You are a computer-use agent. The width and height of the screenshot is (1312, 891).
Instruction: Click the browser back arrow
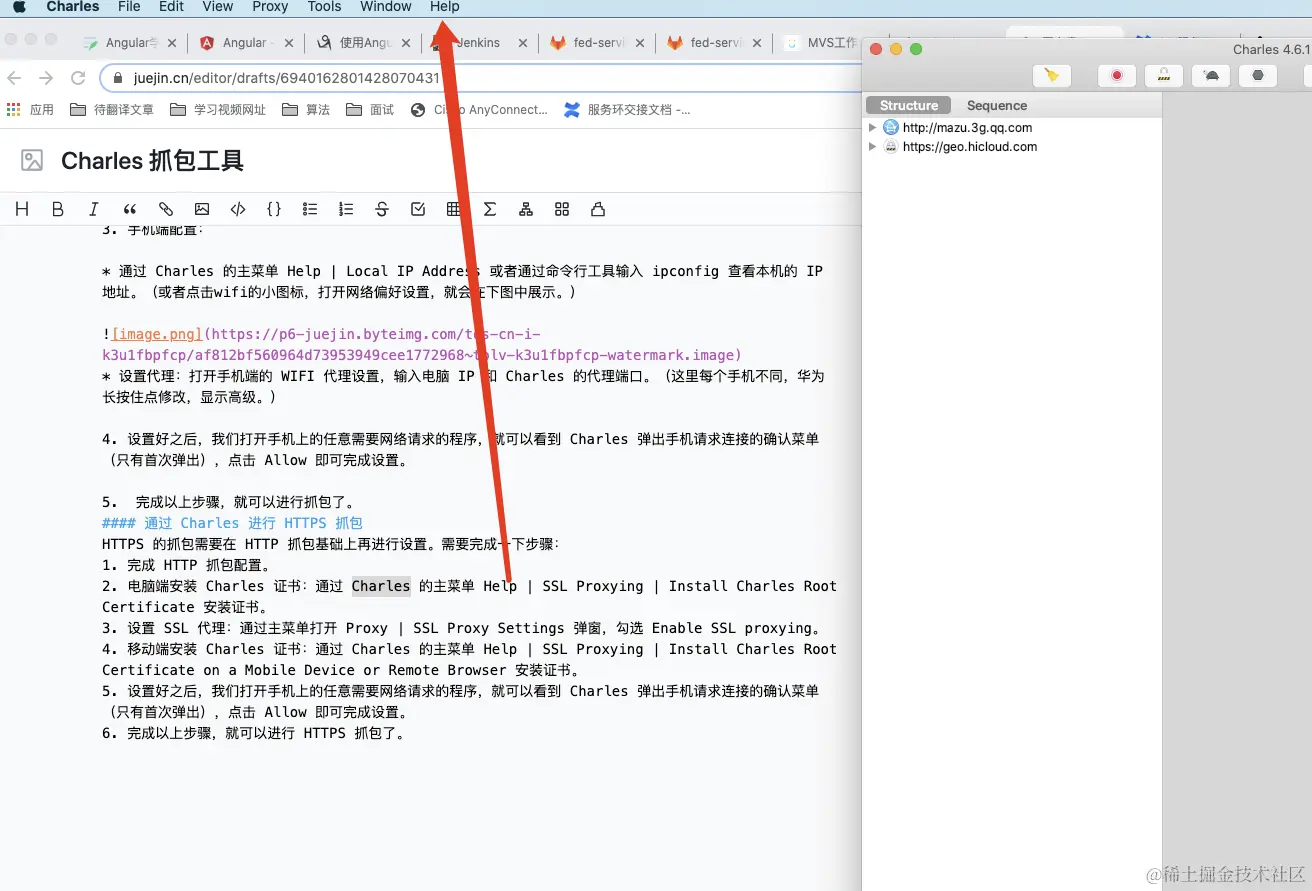point(14,78)
